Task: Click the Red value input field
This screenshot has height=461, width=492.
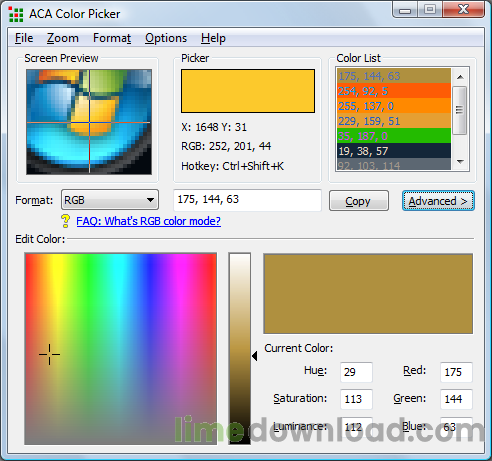Action: pyautogui.click(x=456, y=372)
